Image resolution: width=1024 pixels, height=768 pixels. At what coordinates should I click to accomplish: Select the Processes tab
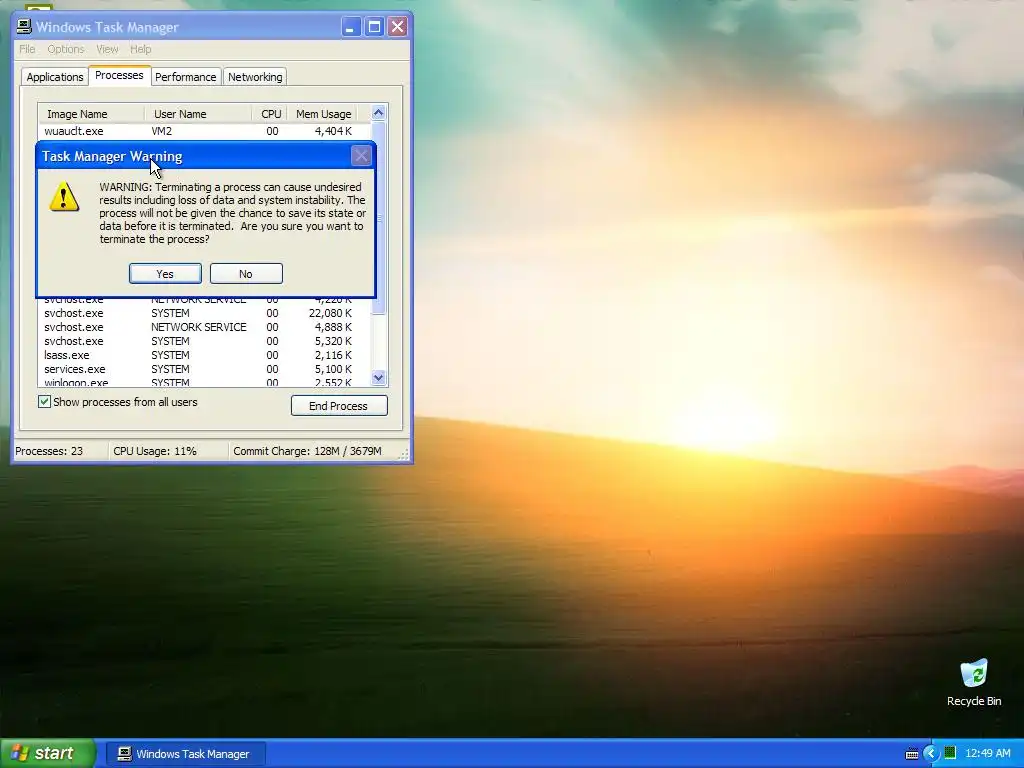(x=119, y=75)
